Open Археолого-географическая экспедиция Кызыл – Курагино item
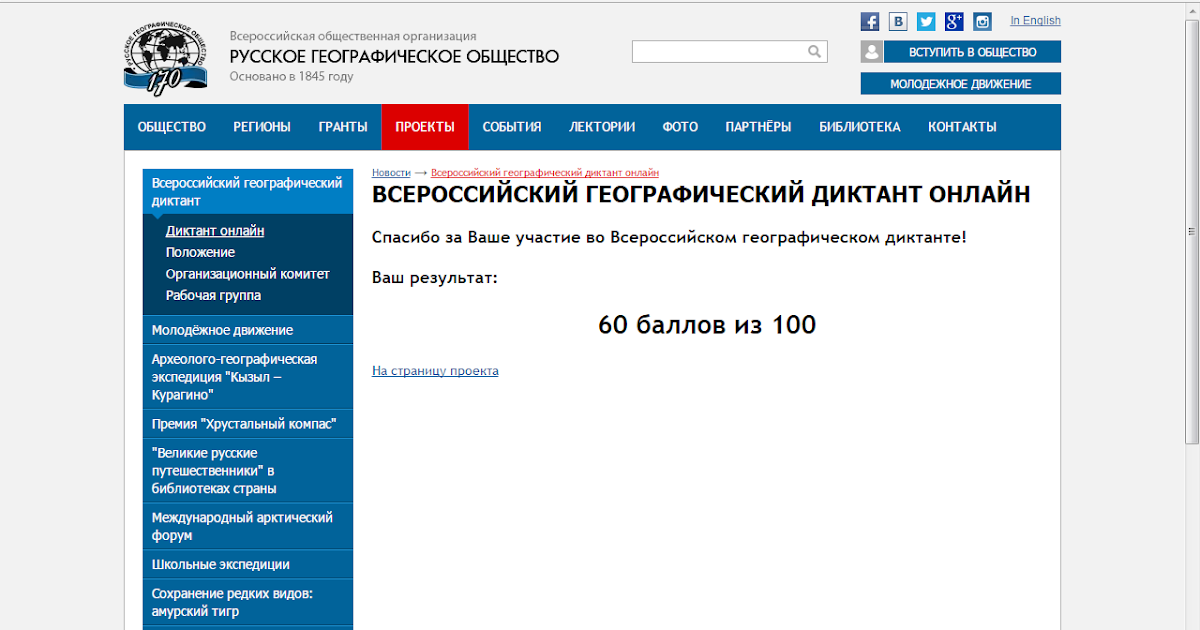1200x630 pixels. coord(248,377)
